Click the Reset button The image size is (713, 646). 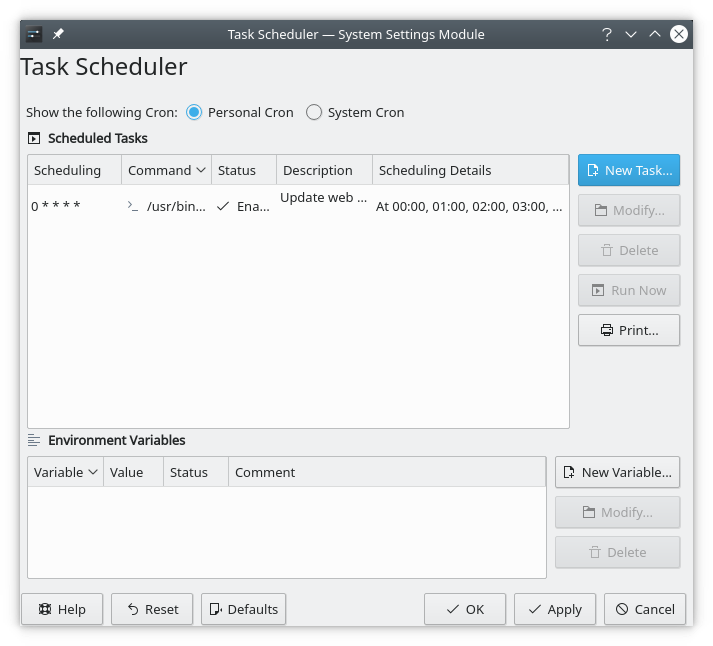152,609
